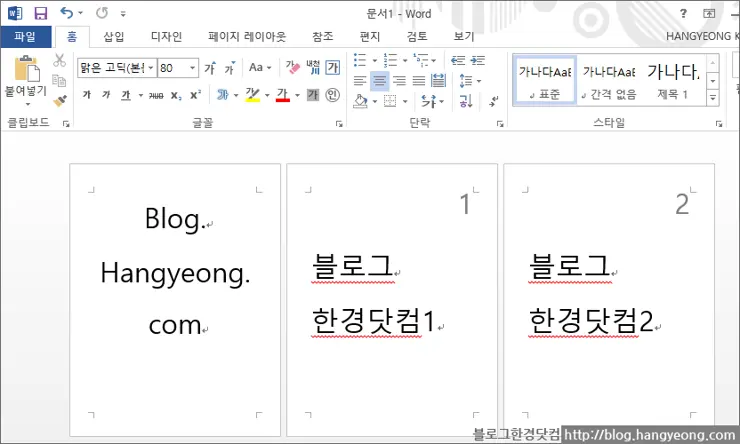740x444 pixels.
Task: Open highlight color dropdown arrow
Action: click(267, 95)
